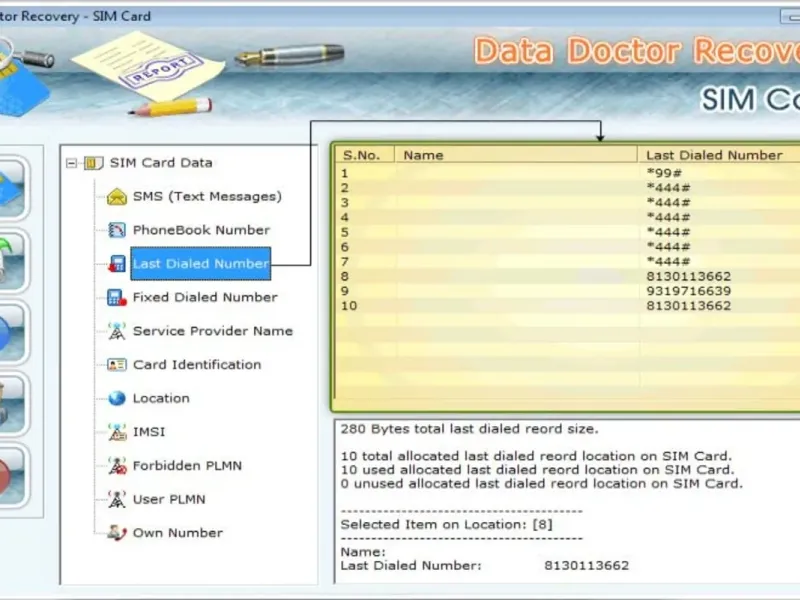Click the PhoneBook Number icon
This screenshot has width=800, height=600.
pyautogui.click(x=117, y=230)
